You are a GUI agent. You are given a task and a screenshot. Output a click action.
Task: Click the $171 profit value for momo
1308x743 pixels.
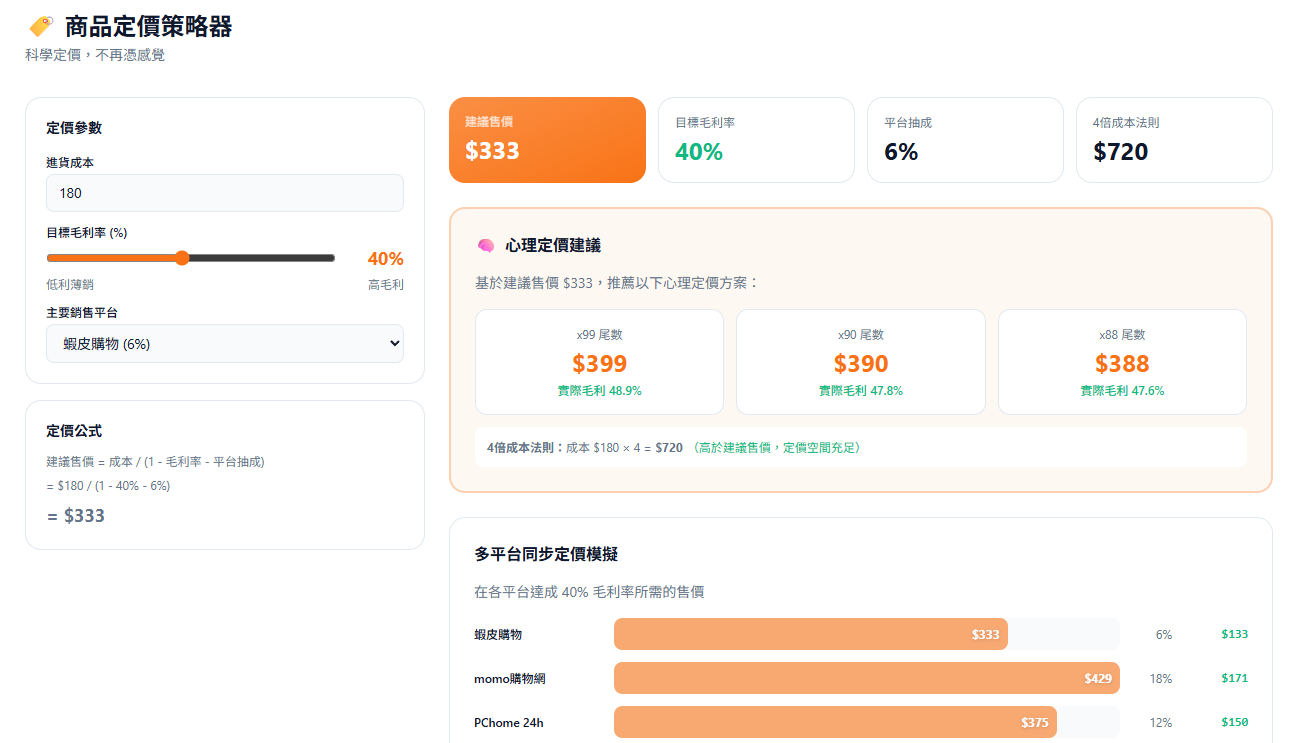click(1234, 678)
